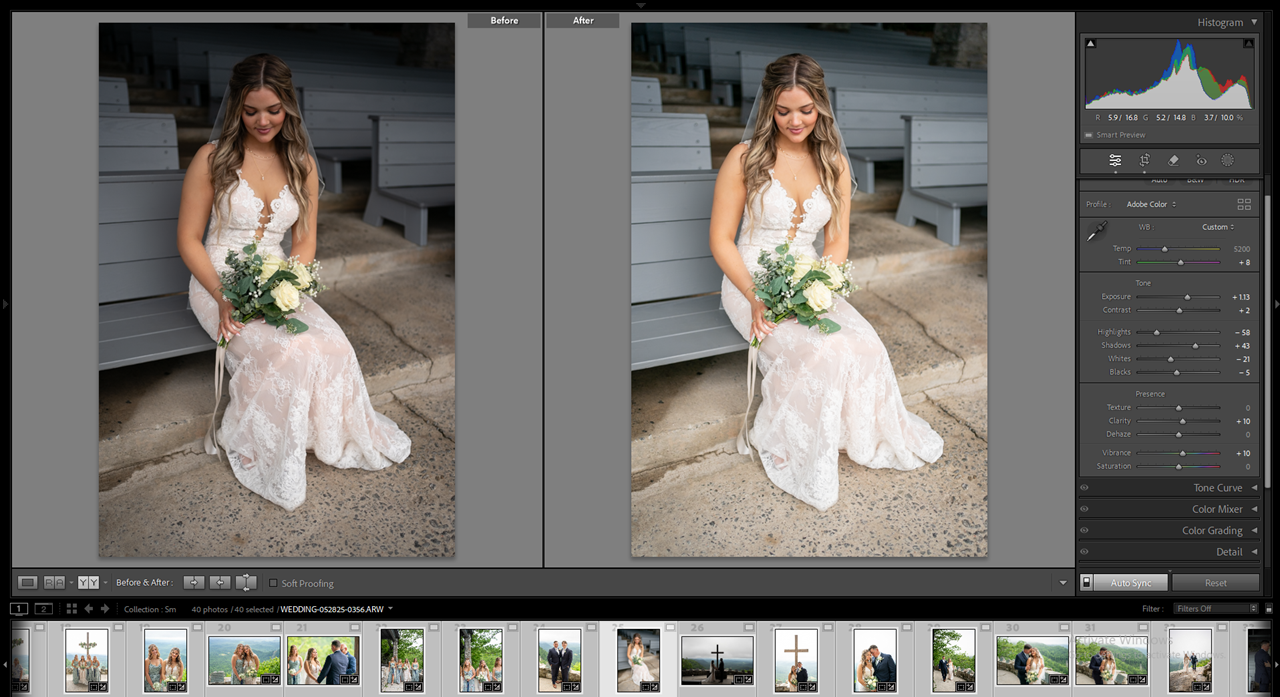Click the 'Collection : Sm' source text
Image resolution: width=1280 pixels, height=697 pixels.
[x=150, y=609]
